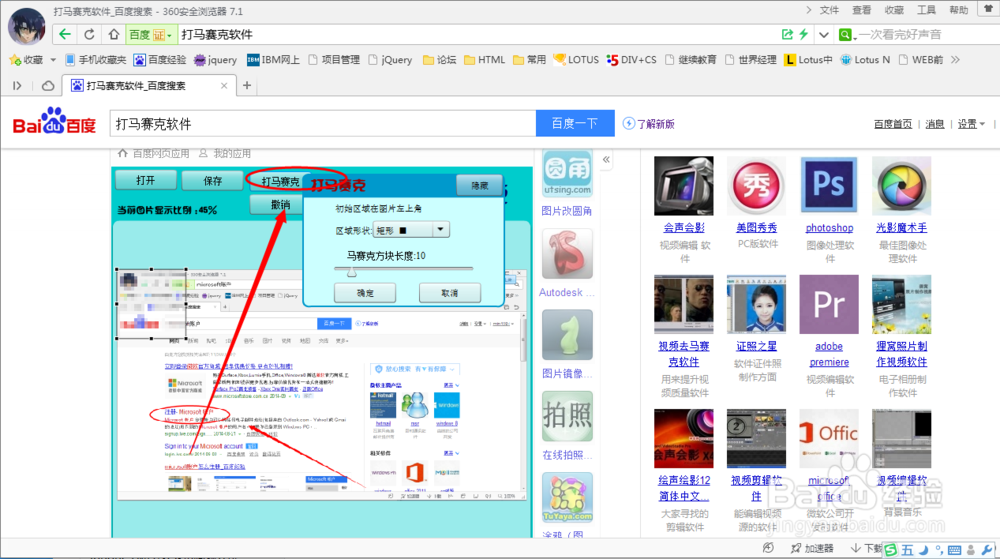Expand the address bar history dropdown
The image size is (1000, 559).
coord(824,35)
